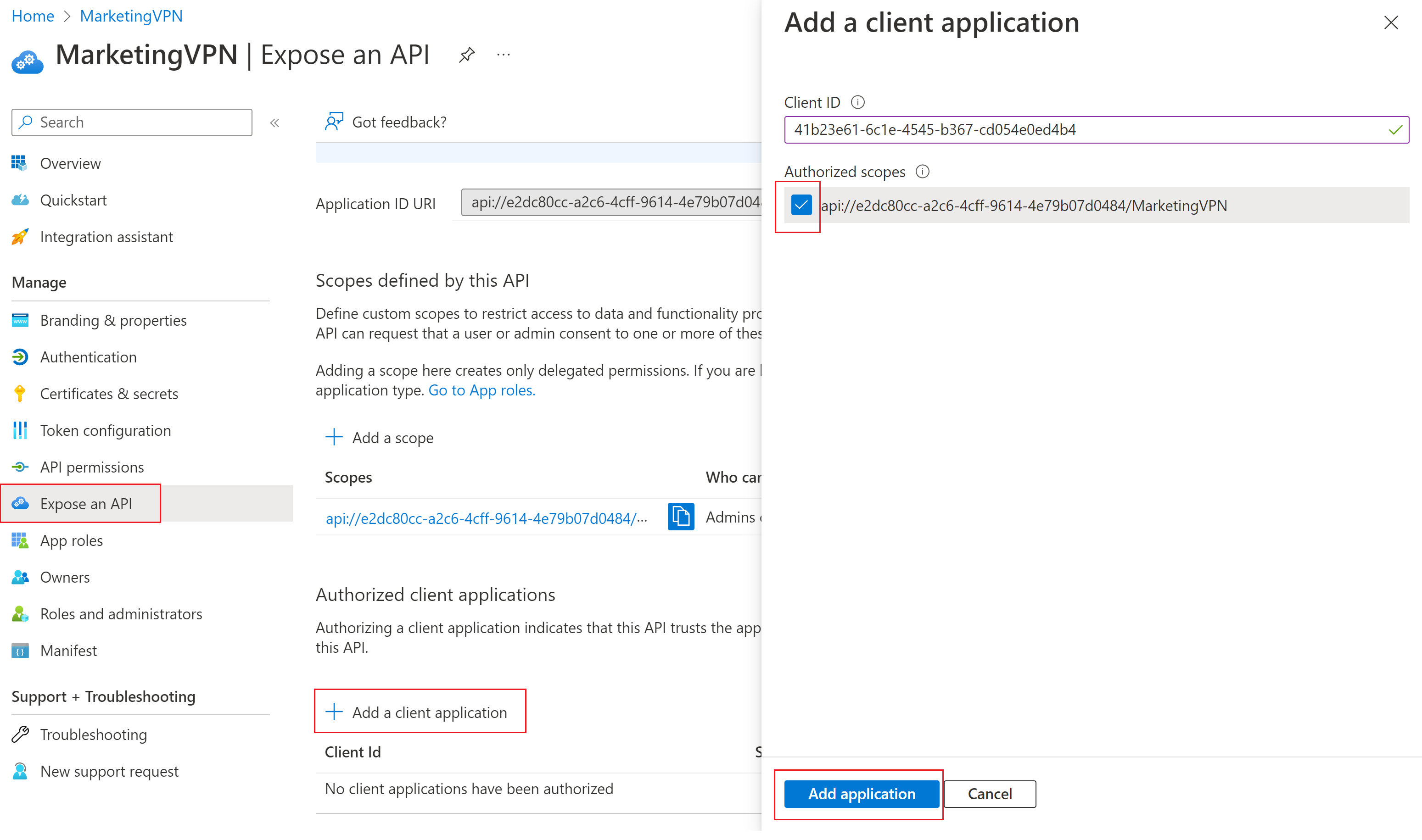The height and width of the screenshot is (840, 1422).
Task: Open the Manifest editor
Action: [68, 651]
